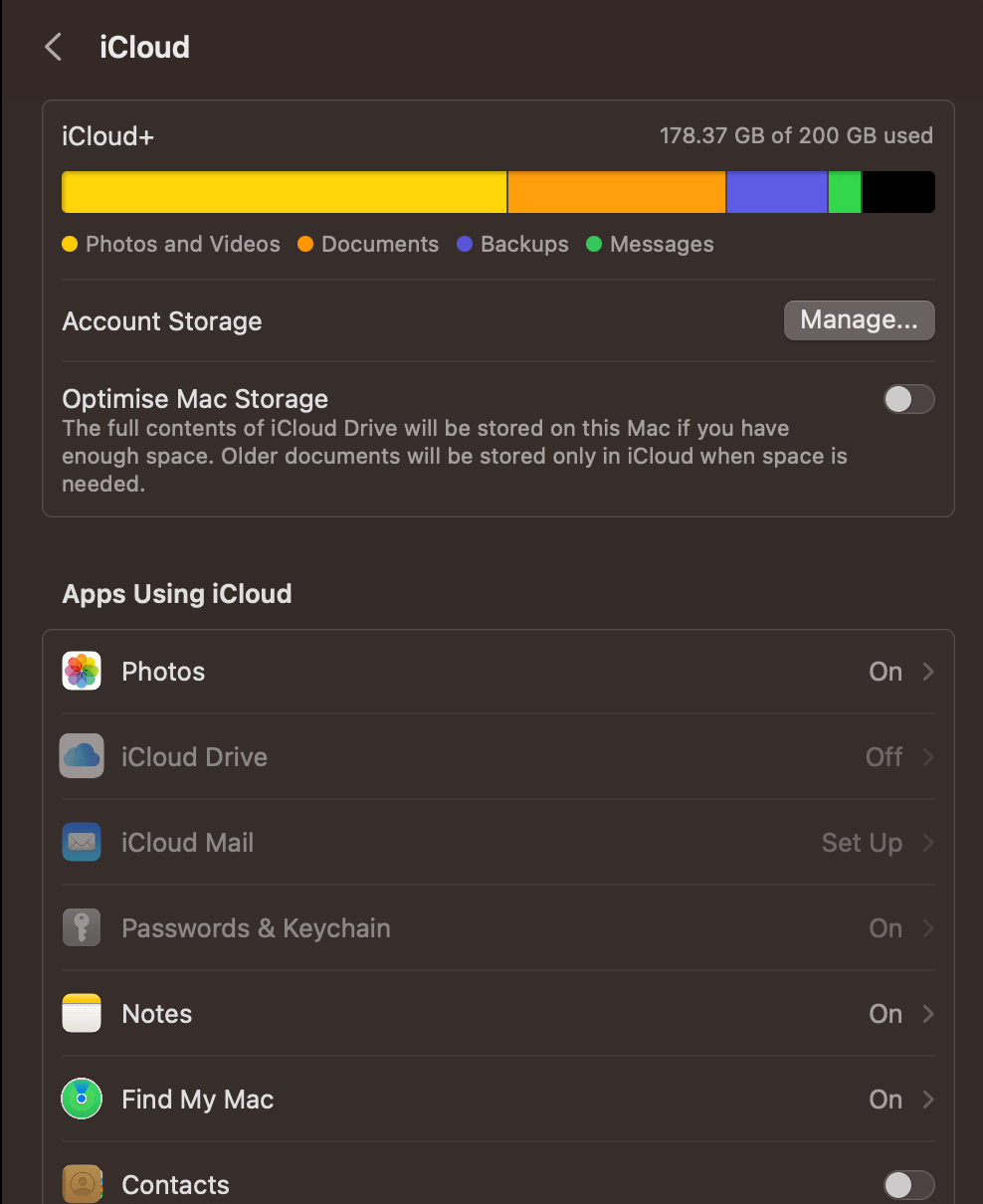Click the iCloud Drive icon
Viewport: 983px width, 1204px height.
(x=82, y=756)
